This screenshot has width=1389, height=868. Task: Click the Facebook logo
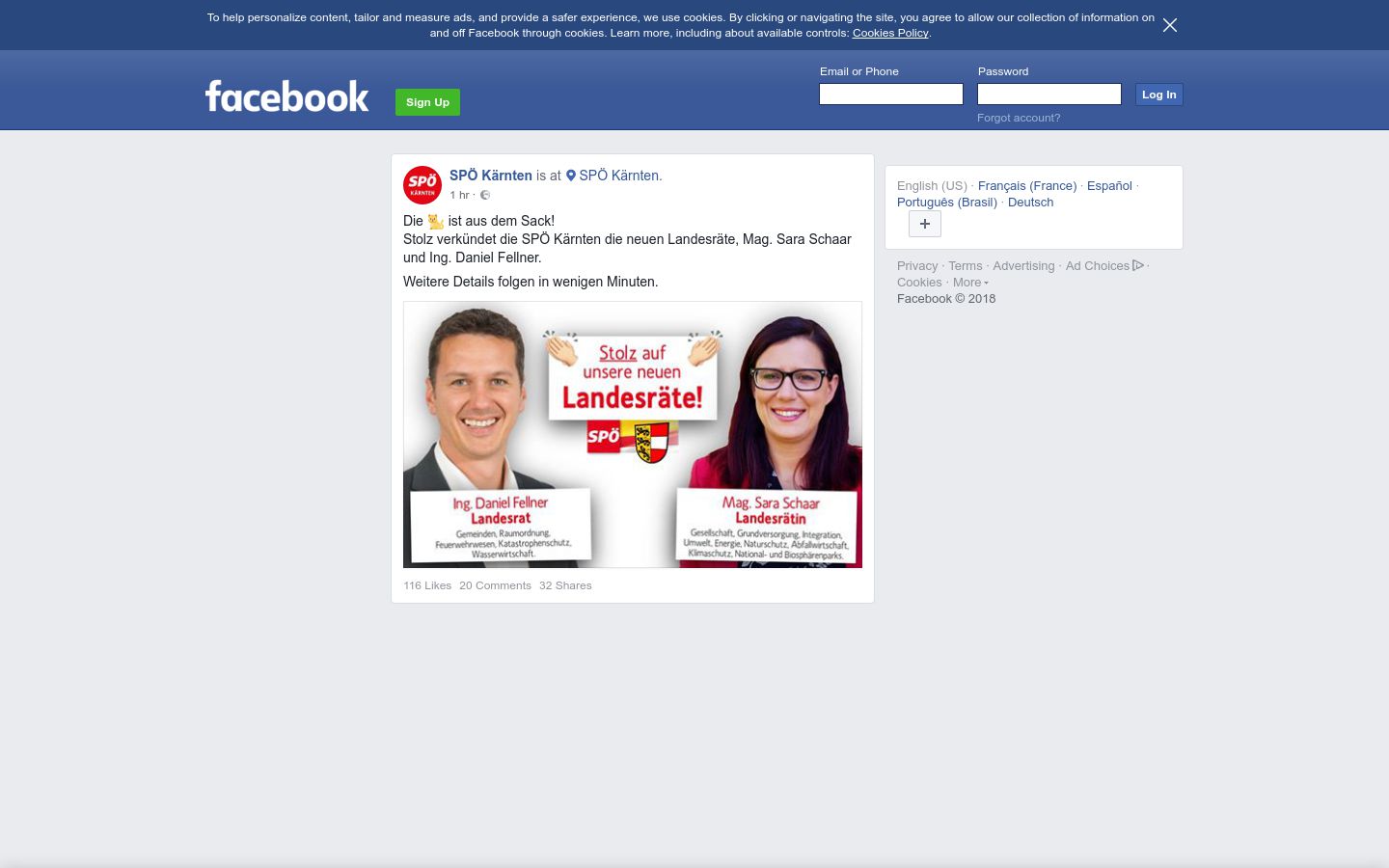click(287, 95)
